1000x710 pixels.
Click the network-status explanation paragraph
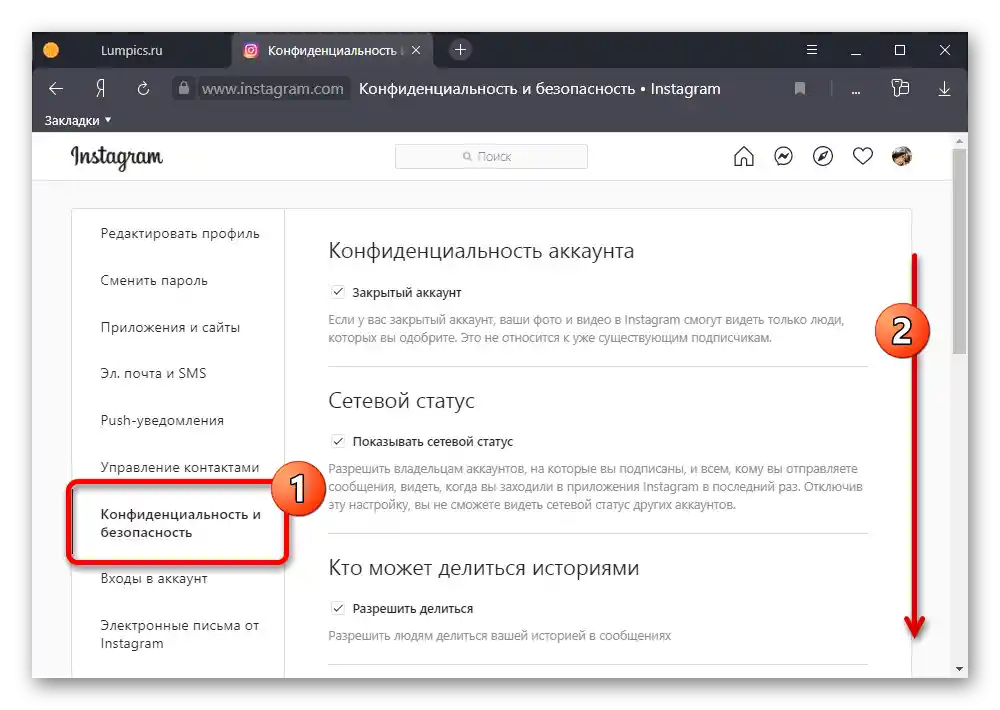pos(596,487)
